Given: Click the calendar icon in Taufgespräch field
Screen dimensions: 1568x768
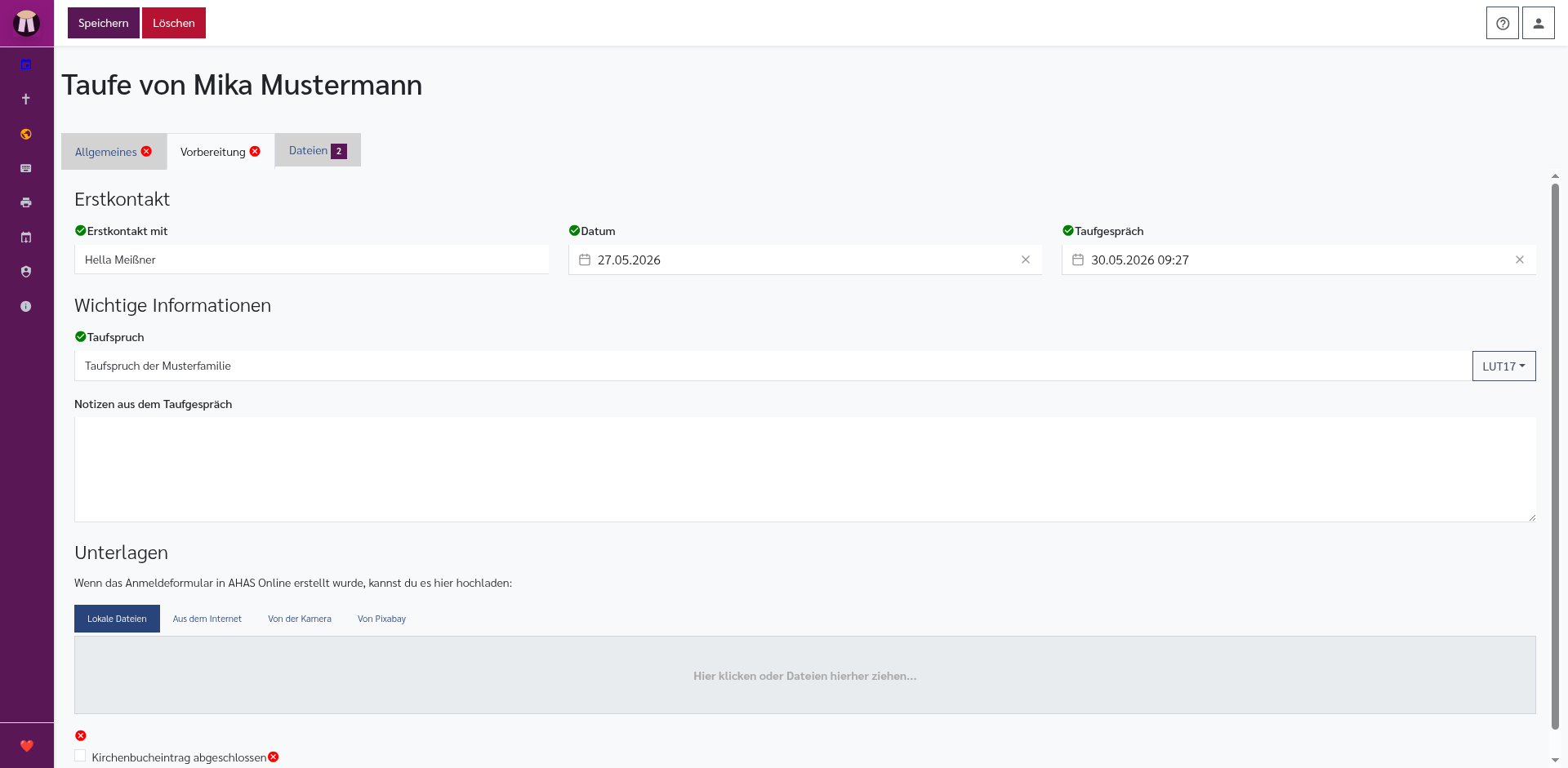Looking at the screenshot, I should click(x=1078, y=260).
